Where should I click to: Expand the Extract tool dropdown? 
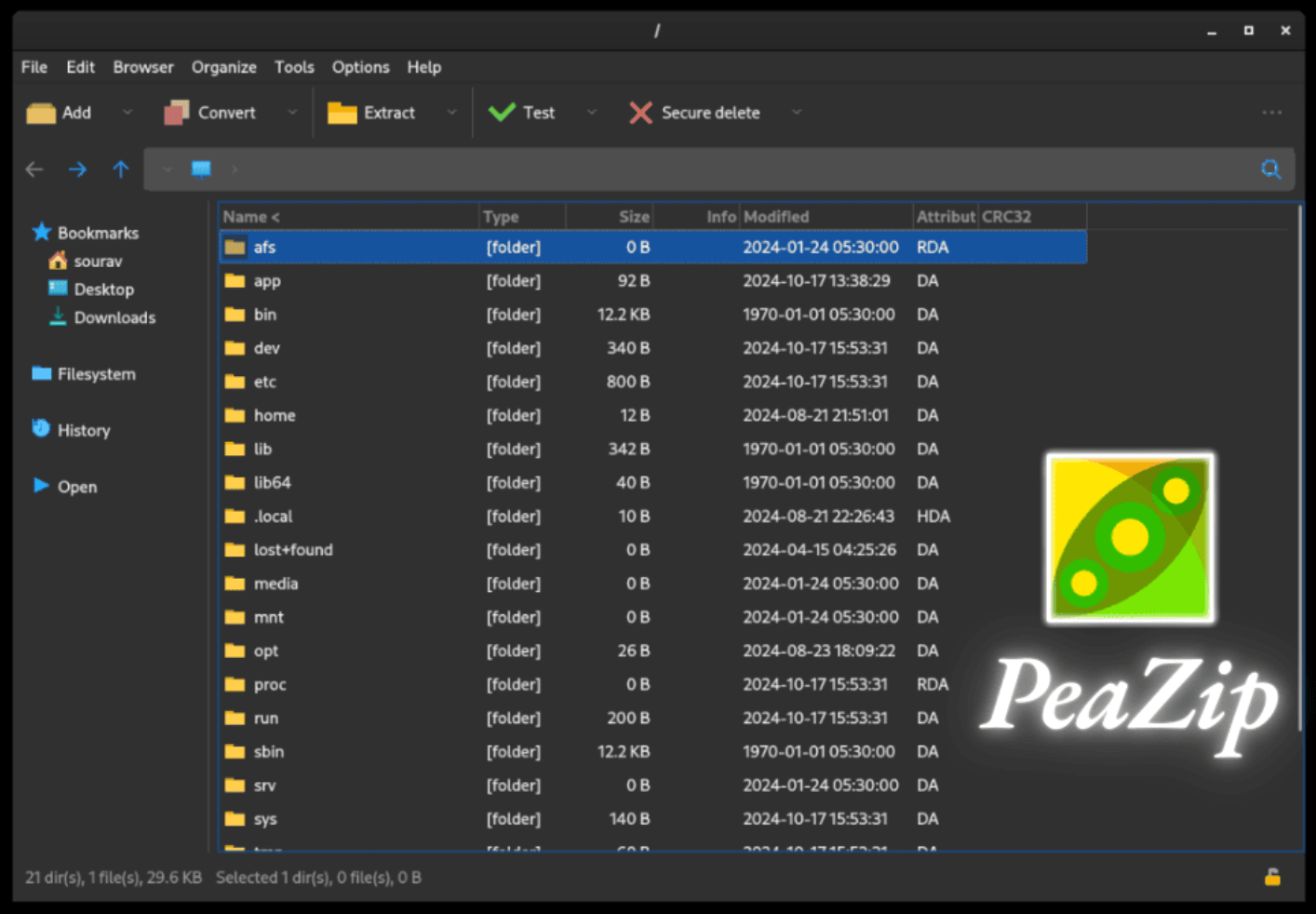click(452, 113)
